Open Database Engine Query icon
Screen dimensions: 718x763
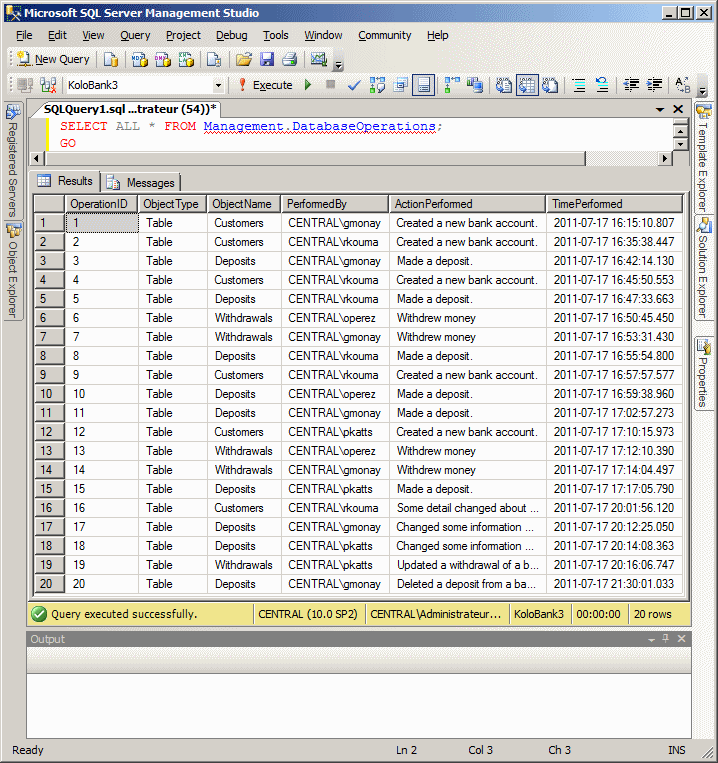point(111,59)
